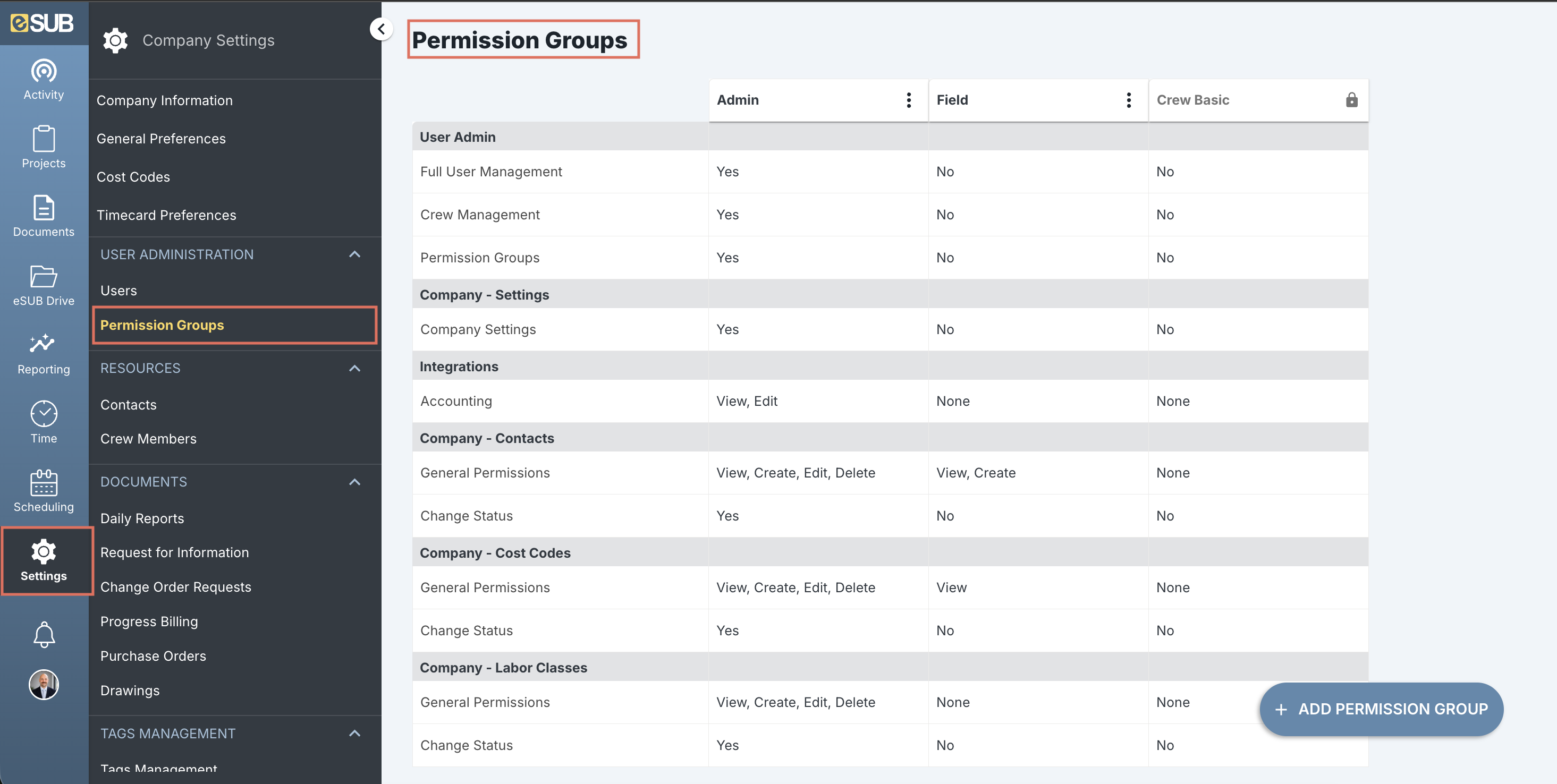Image resolution: width=1557 pixels, height=784 pixels.
Task: Open the Settings section
Action: pos(44,560)
